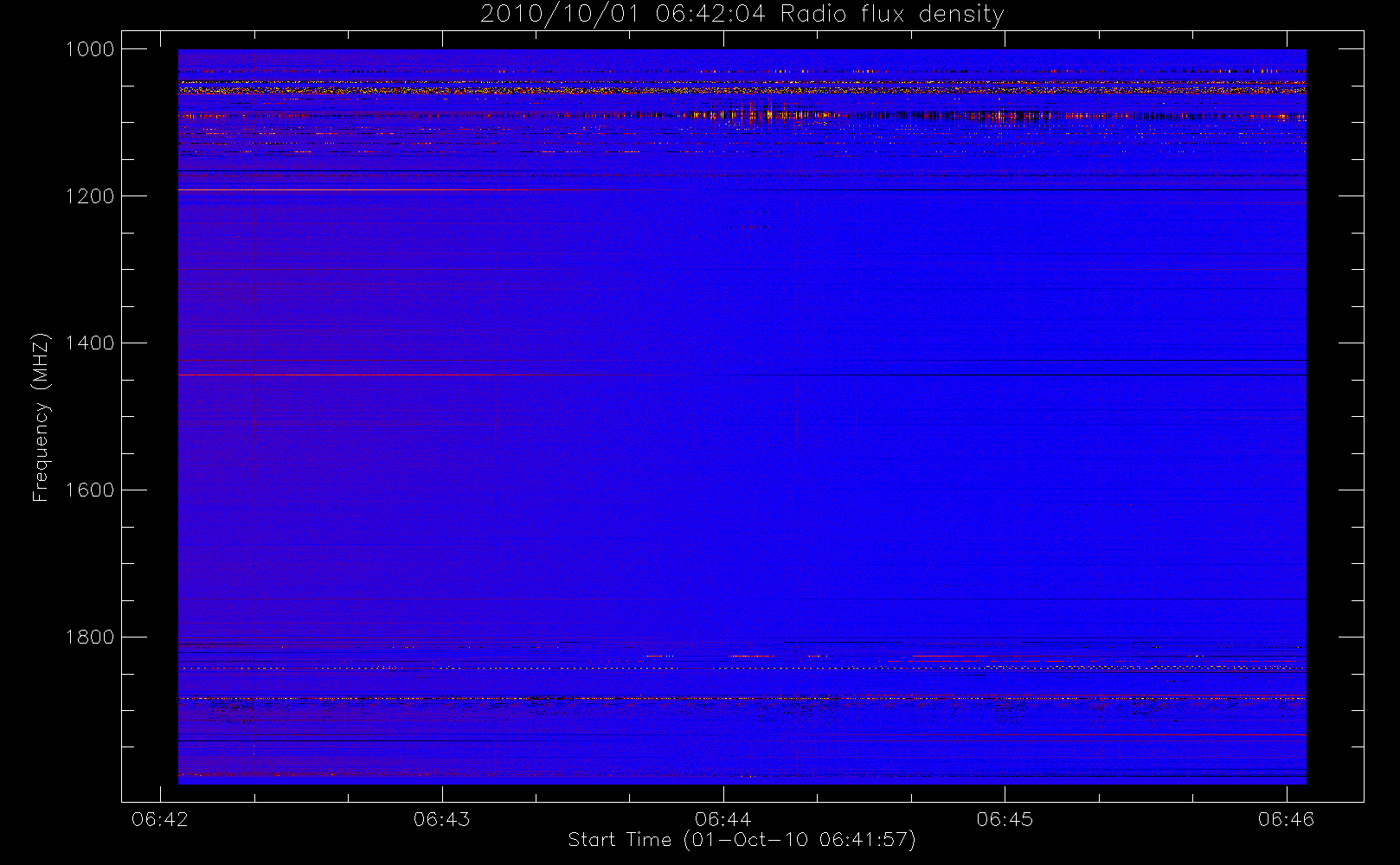
Task: Click the 06:45 time tick label
Action: (x=1005, y=819)
